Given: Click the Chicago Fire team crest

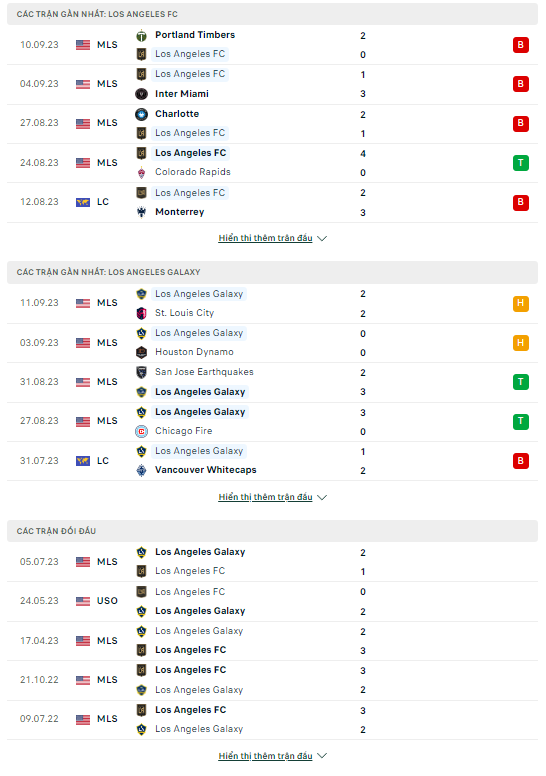Looking at the screenshot, I should [x=142, y=432].
